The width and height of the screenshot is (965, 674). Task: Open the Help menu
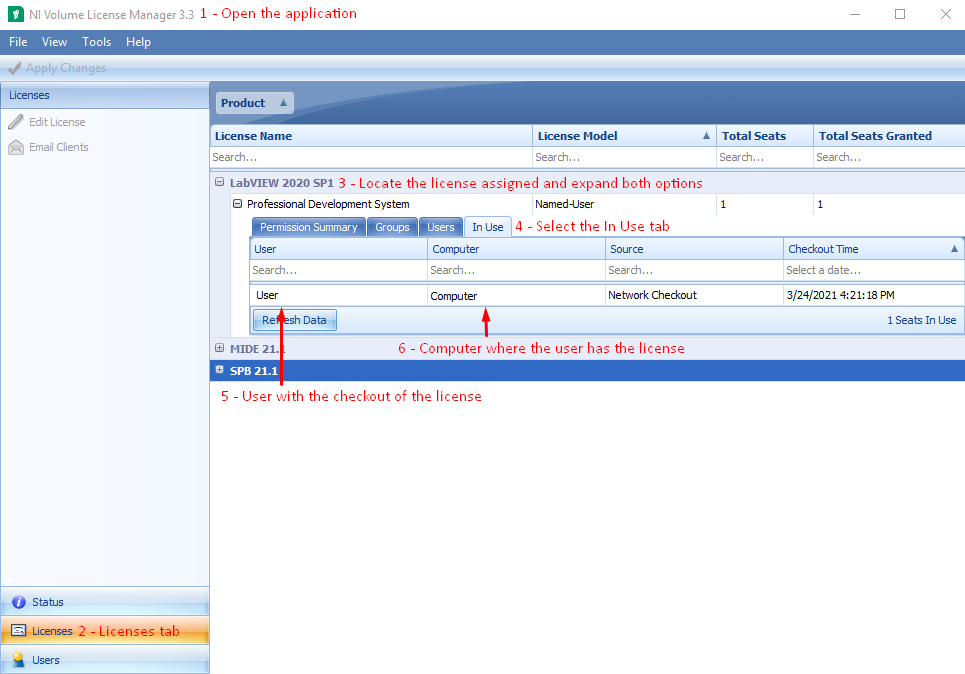coord(138,42)
